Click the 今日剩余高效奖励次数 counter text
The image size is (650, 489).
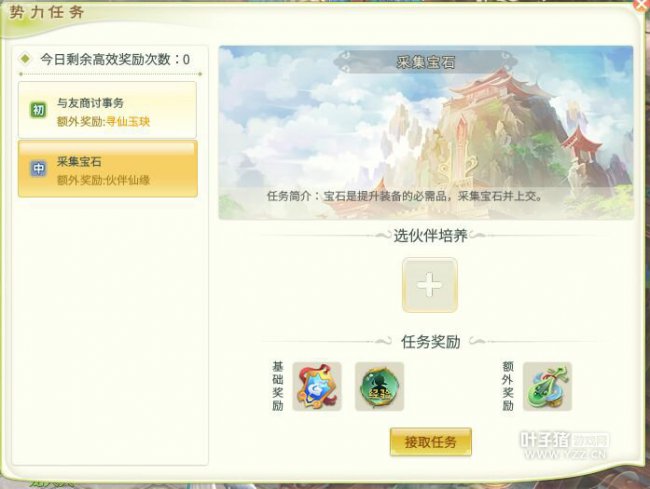(x=115, y=59)
